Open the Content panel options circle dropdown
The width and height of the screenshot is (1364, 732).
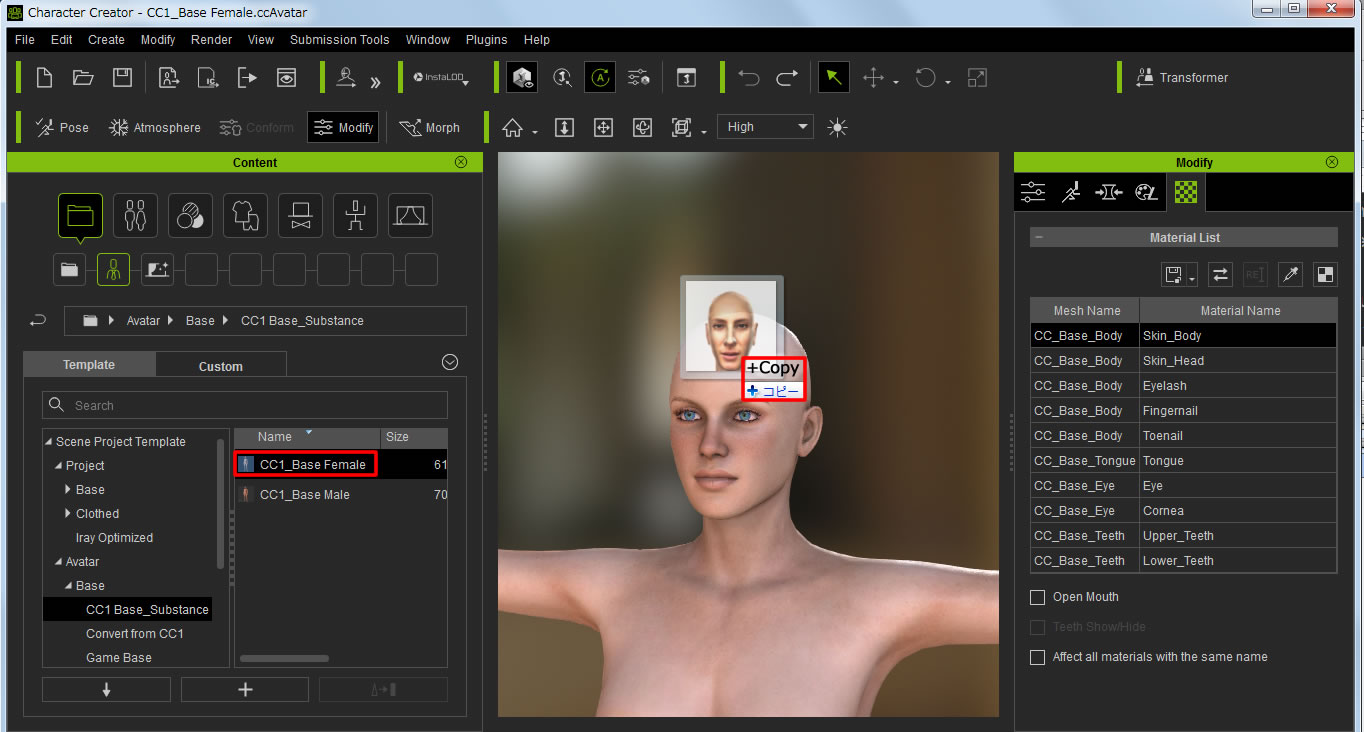coord(450,362)
